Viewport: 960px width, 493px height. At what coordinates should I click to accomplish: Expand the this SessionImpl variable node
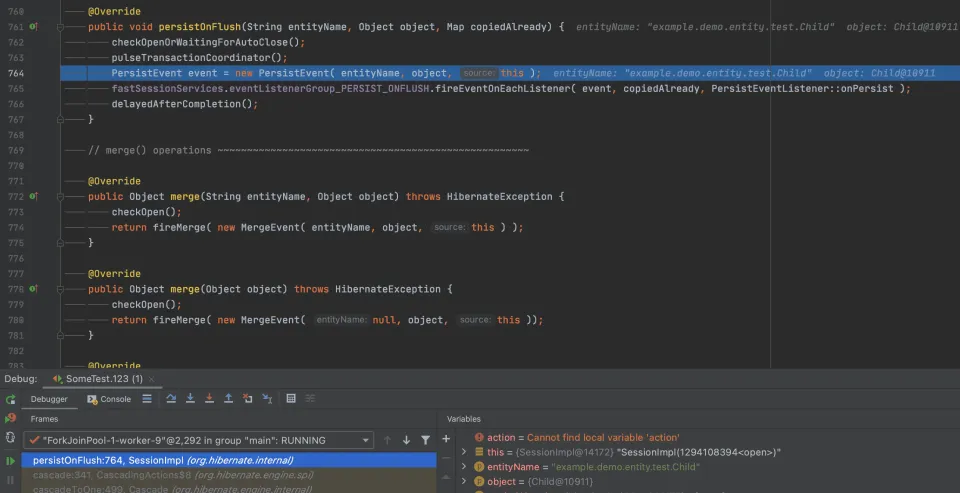tap(463, 452)
